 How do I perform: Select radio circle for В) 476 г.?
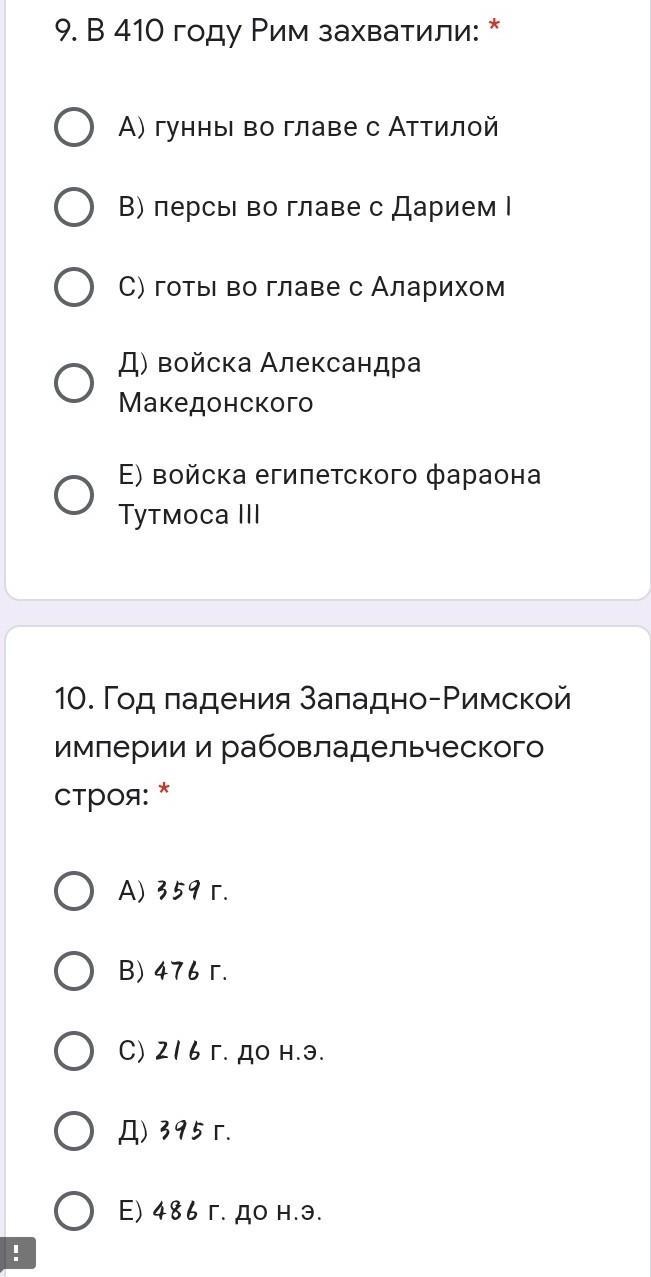73,970
